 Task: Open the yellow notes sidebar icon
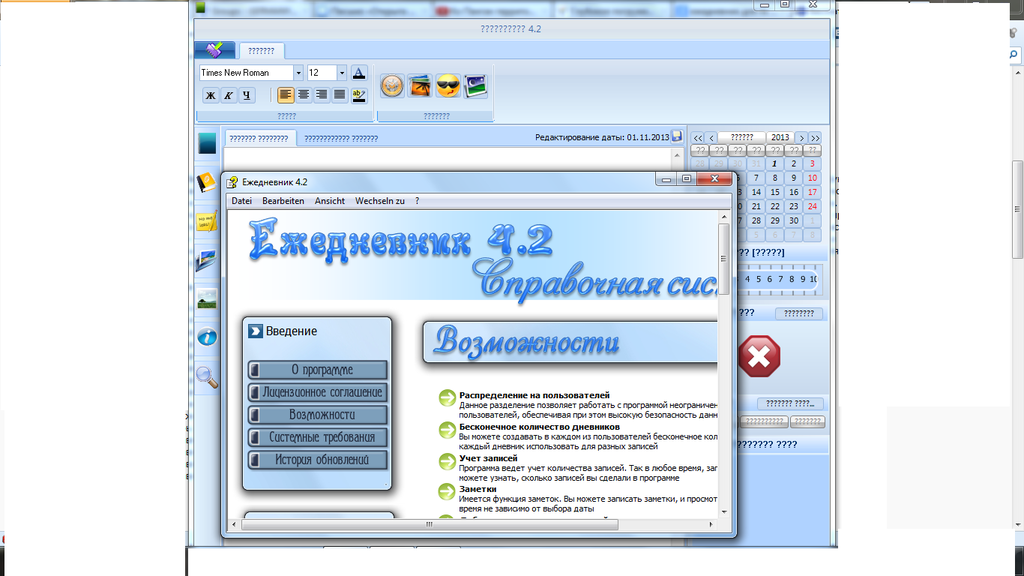207,221
